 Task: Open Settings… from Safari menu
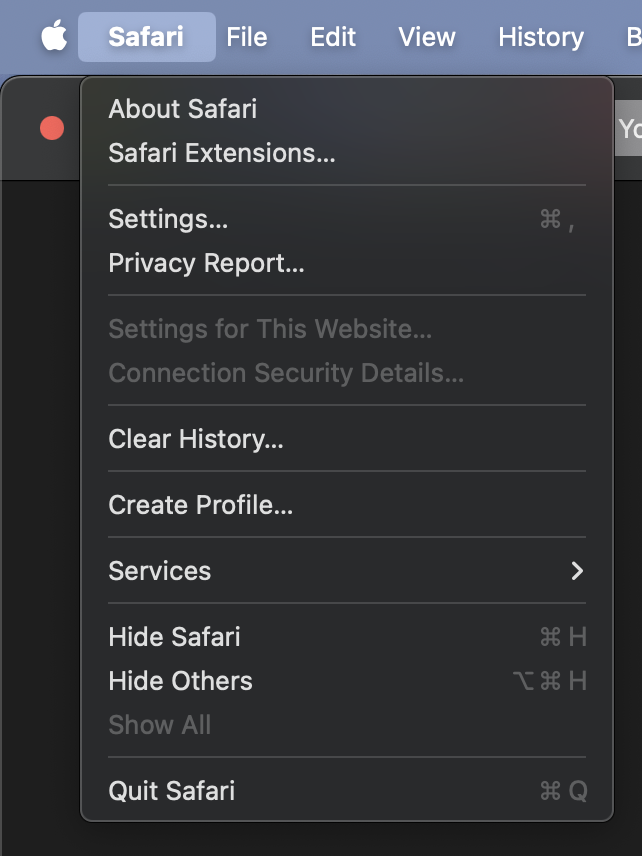[x=347, y=219]
